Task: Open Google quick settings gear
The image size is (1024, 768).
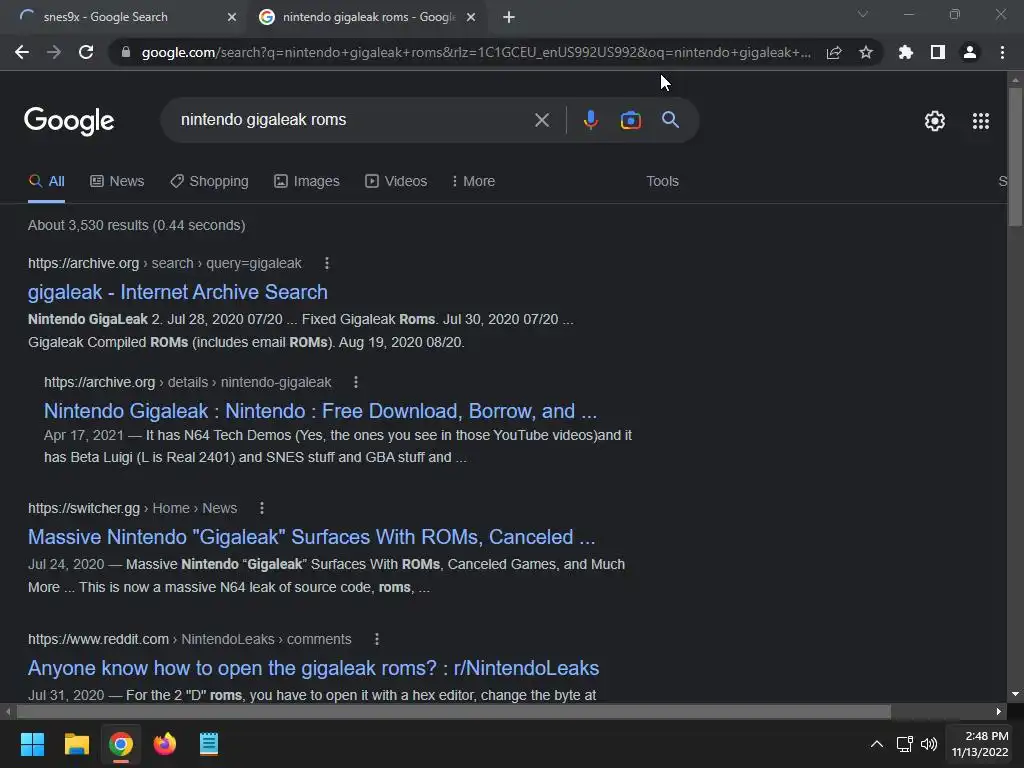Action: 935,121
